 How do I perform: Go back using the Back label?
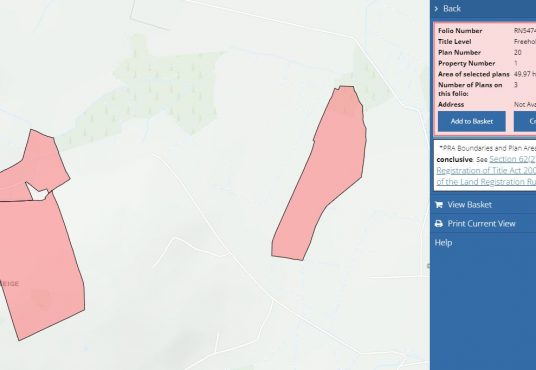point(452,9)
